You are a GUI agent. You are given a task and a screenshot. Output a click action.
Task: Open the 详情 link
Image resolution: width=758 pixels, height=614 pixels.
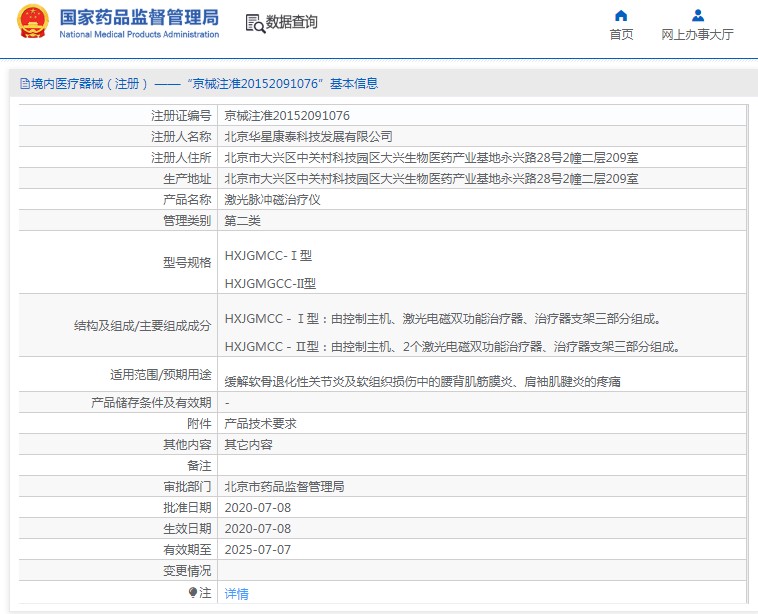(x=236, y=593)
